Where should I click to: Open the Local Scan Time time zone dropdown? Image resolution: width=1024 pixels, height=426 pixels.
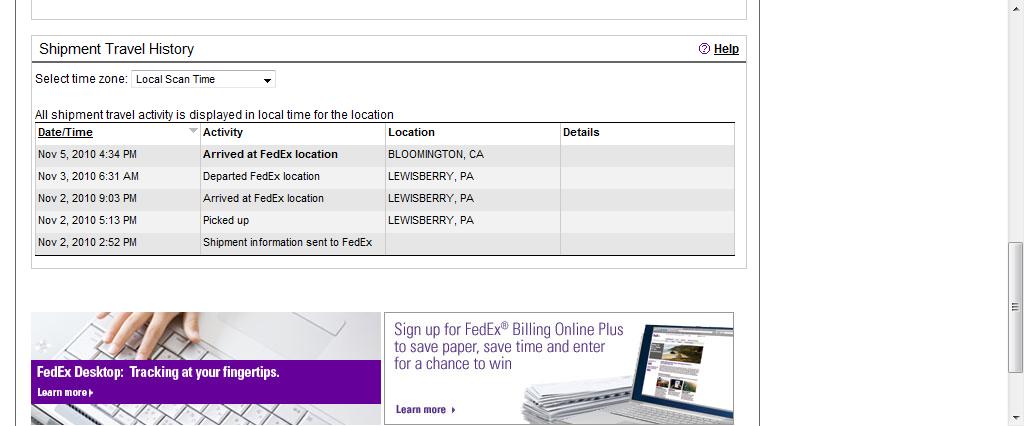coord(203,79)
